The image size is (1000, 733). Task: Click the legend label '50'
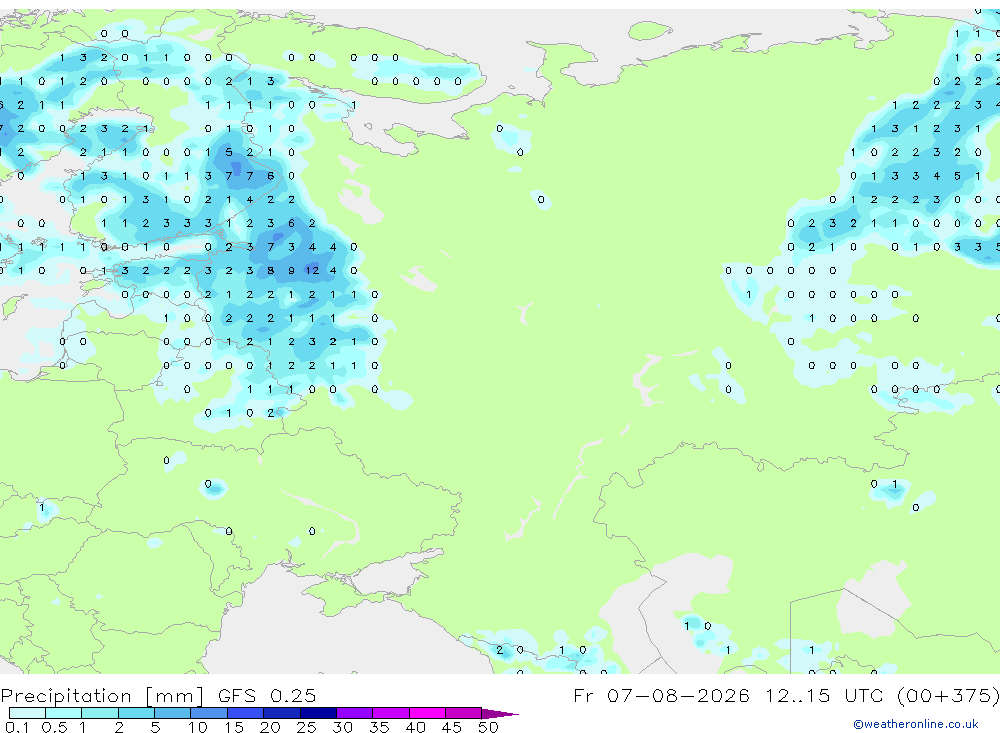pos(488,727)
